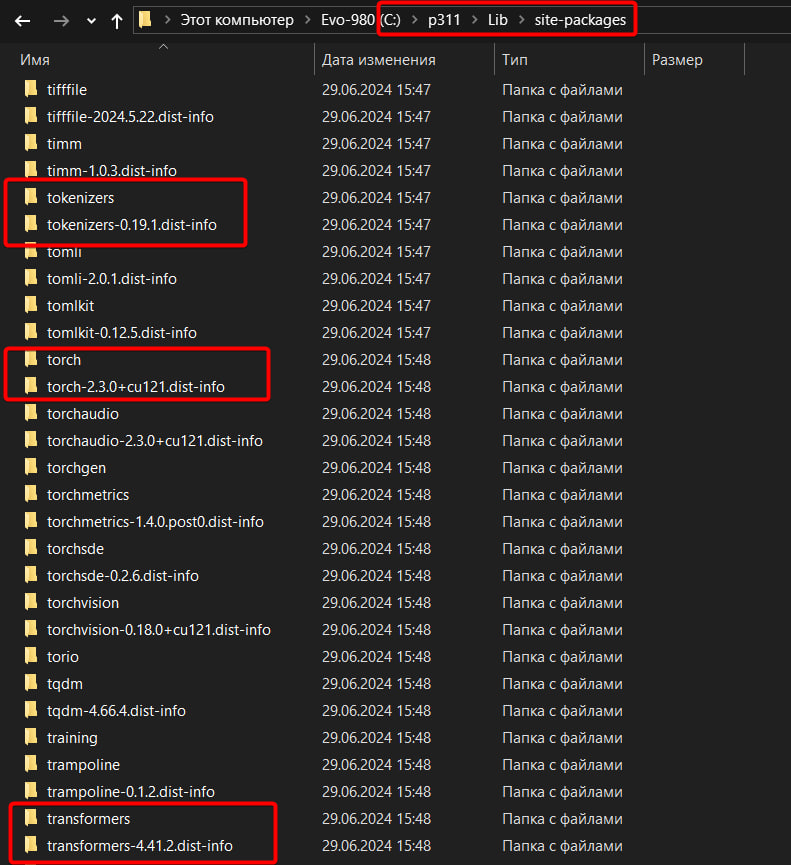Go up one level with the up arrow

tap(116, 21)
